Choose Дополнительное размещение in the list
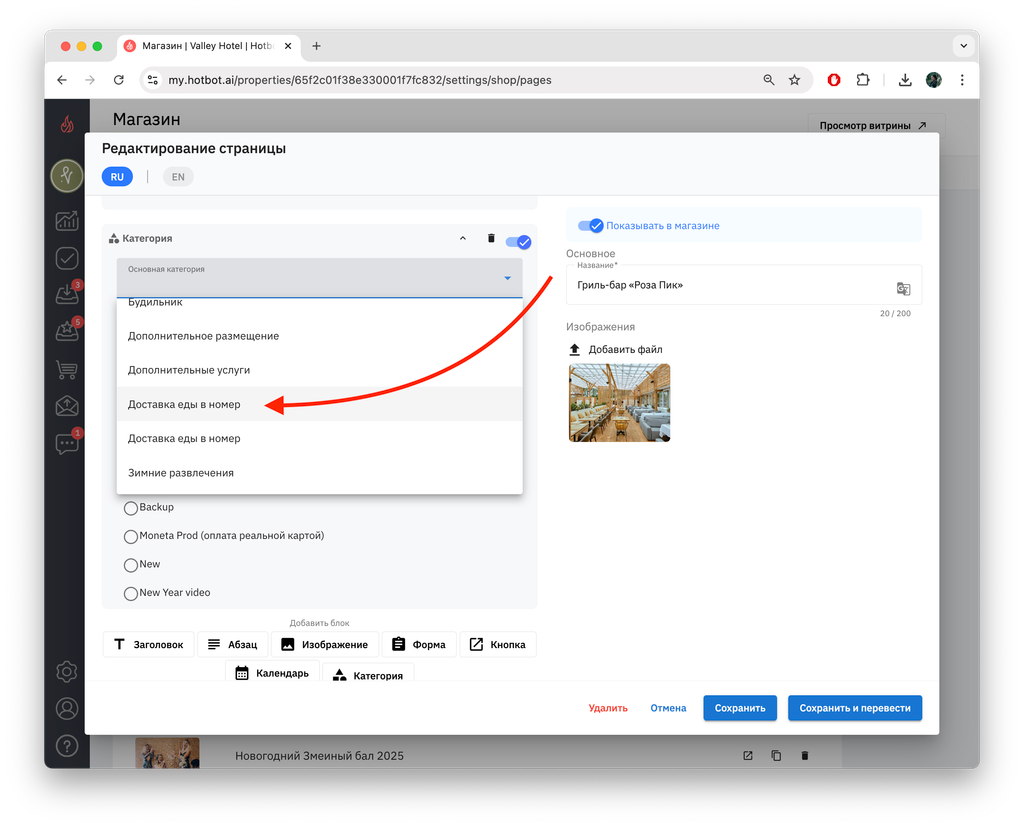The width and height of the screenshot is (1024, 827). 319,336
